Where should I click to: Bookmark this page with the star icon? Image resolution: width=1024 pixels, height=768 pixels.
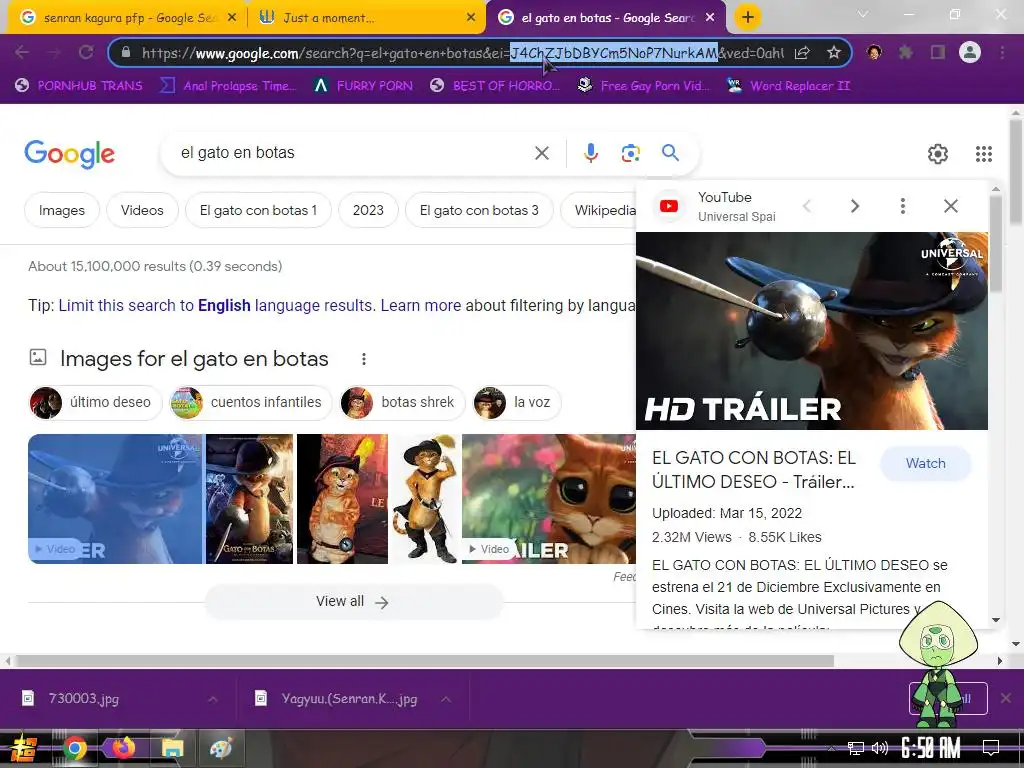tap(833, 53)
